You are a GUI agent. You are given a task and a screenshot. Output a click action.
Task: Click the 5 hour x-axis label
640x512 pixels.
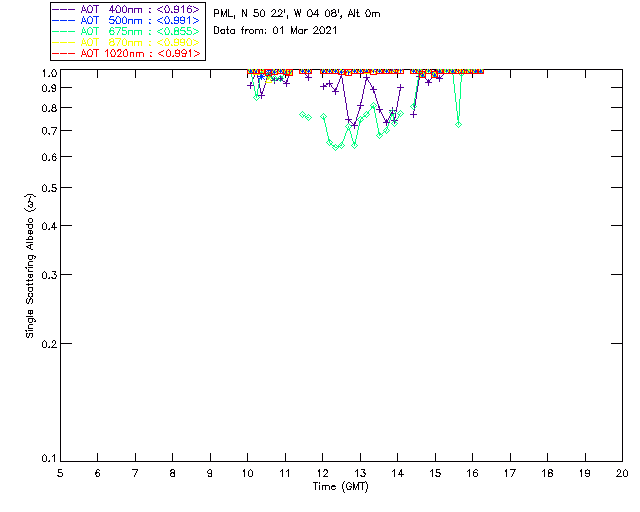(60, 473)
